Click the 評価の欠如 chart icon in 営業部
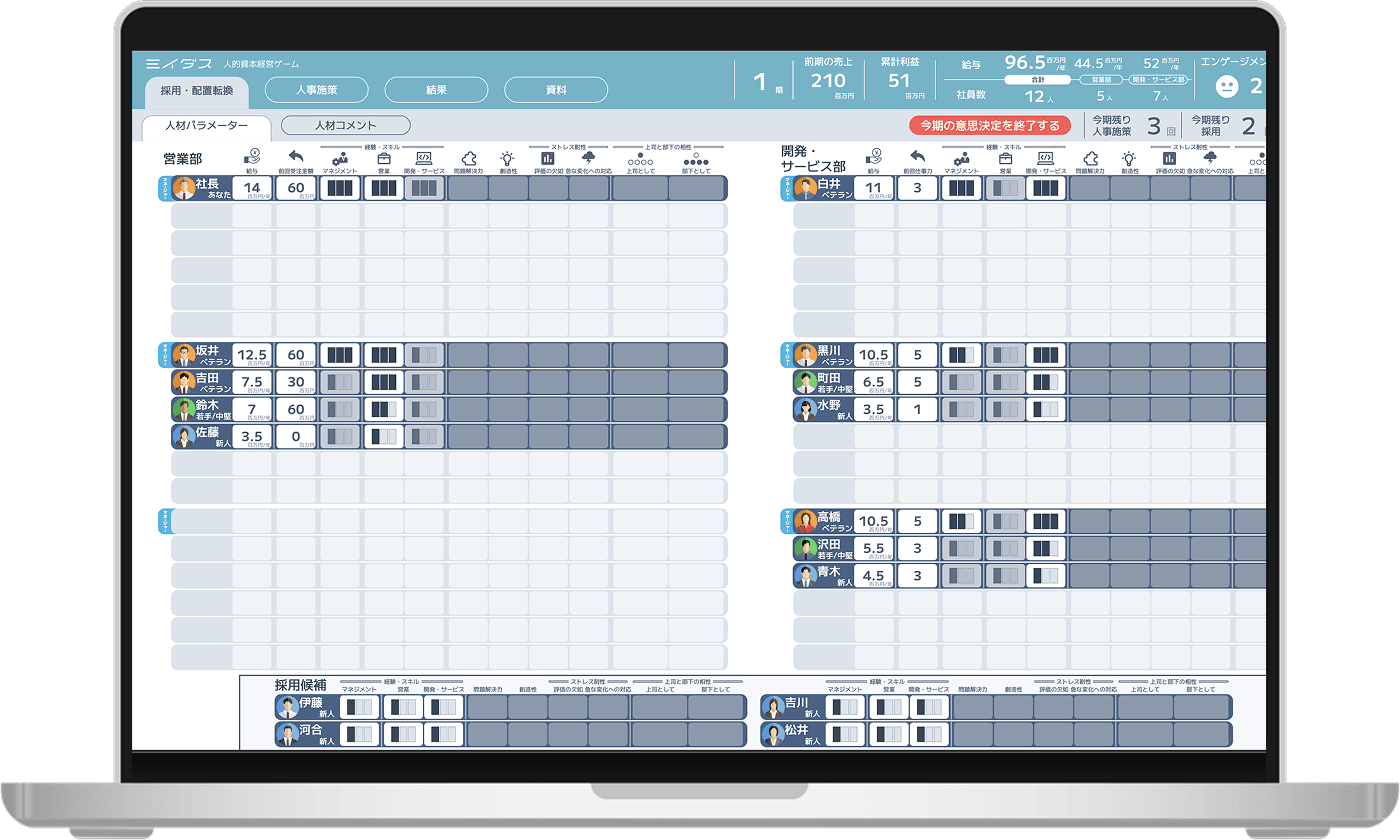The image size is (1400, 840). point(547,157)
